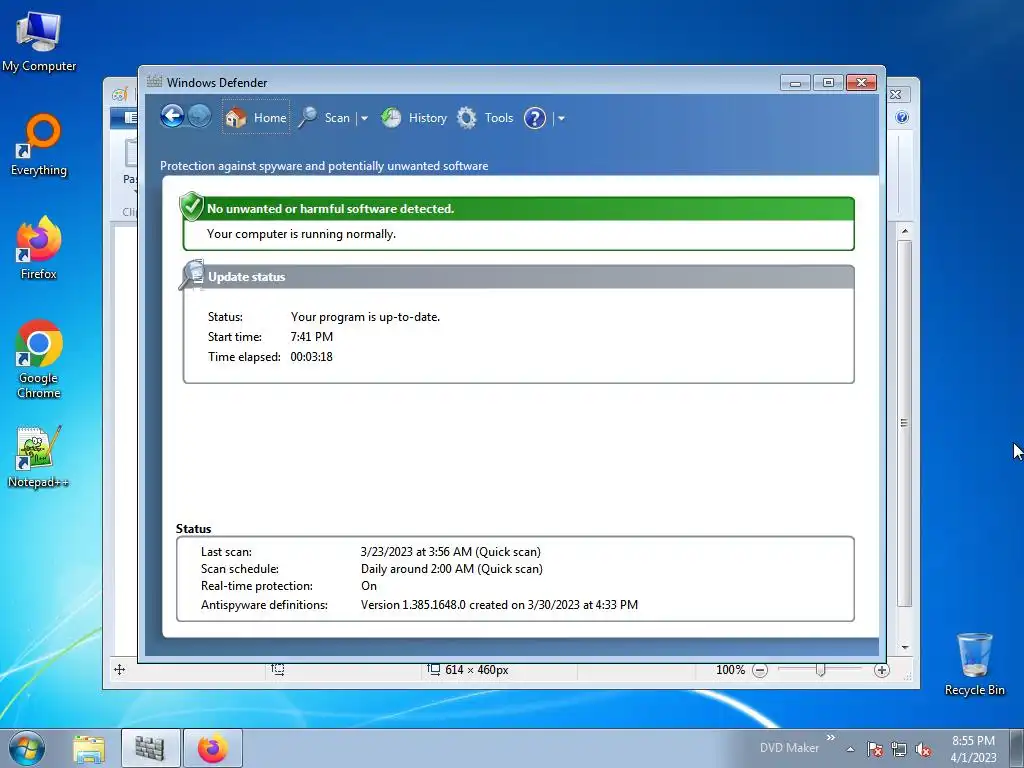Click the blue Help question mark icon
Image resolution: width=1024 pixels, height=768 pixels.
535,118
